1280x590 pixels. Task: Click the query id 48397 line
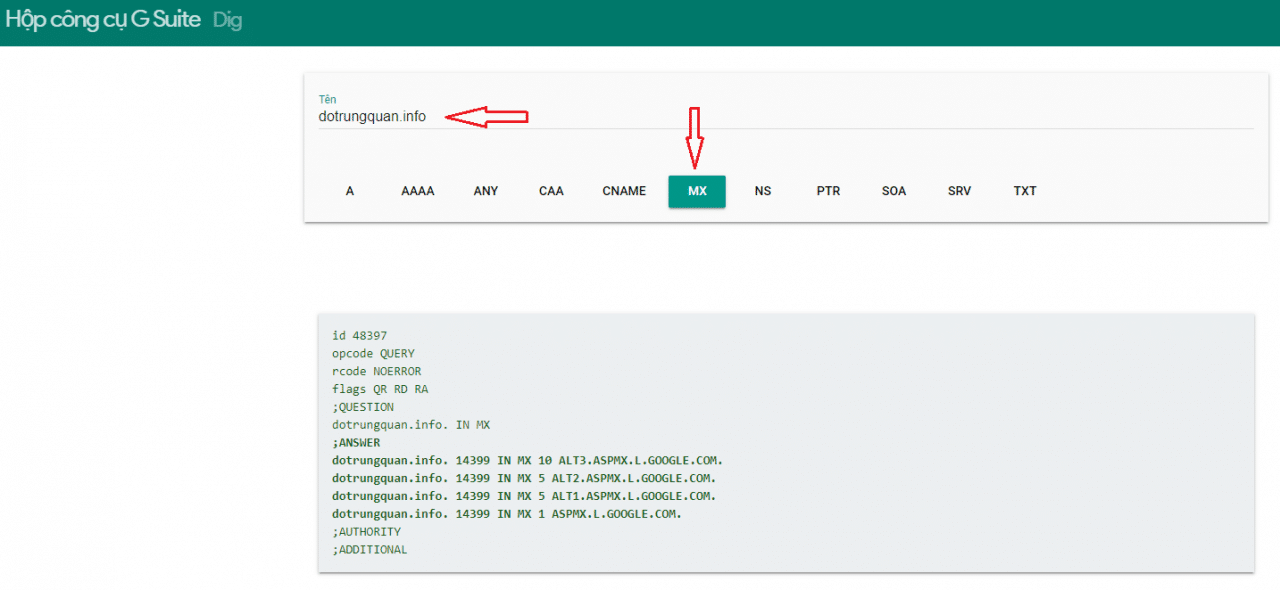(x=359, y=335)
